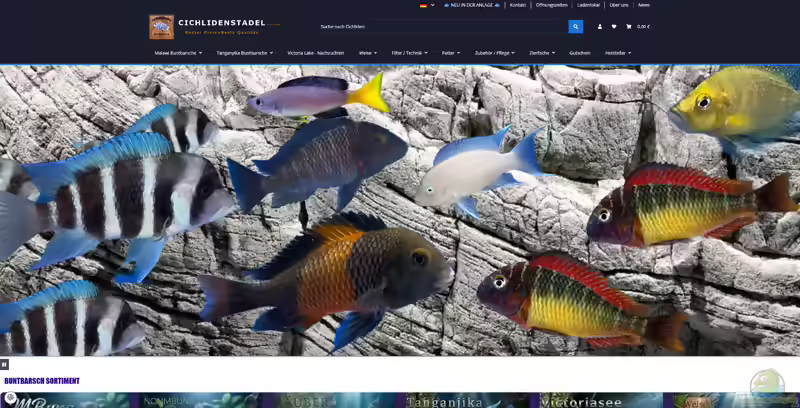Image resolution: width=800 pixels, height=408 pixels.
Task: Focus the Suche nach Cichliden search field
Action: [443, 27]
